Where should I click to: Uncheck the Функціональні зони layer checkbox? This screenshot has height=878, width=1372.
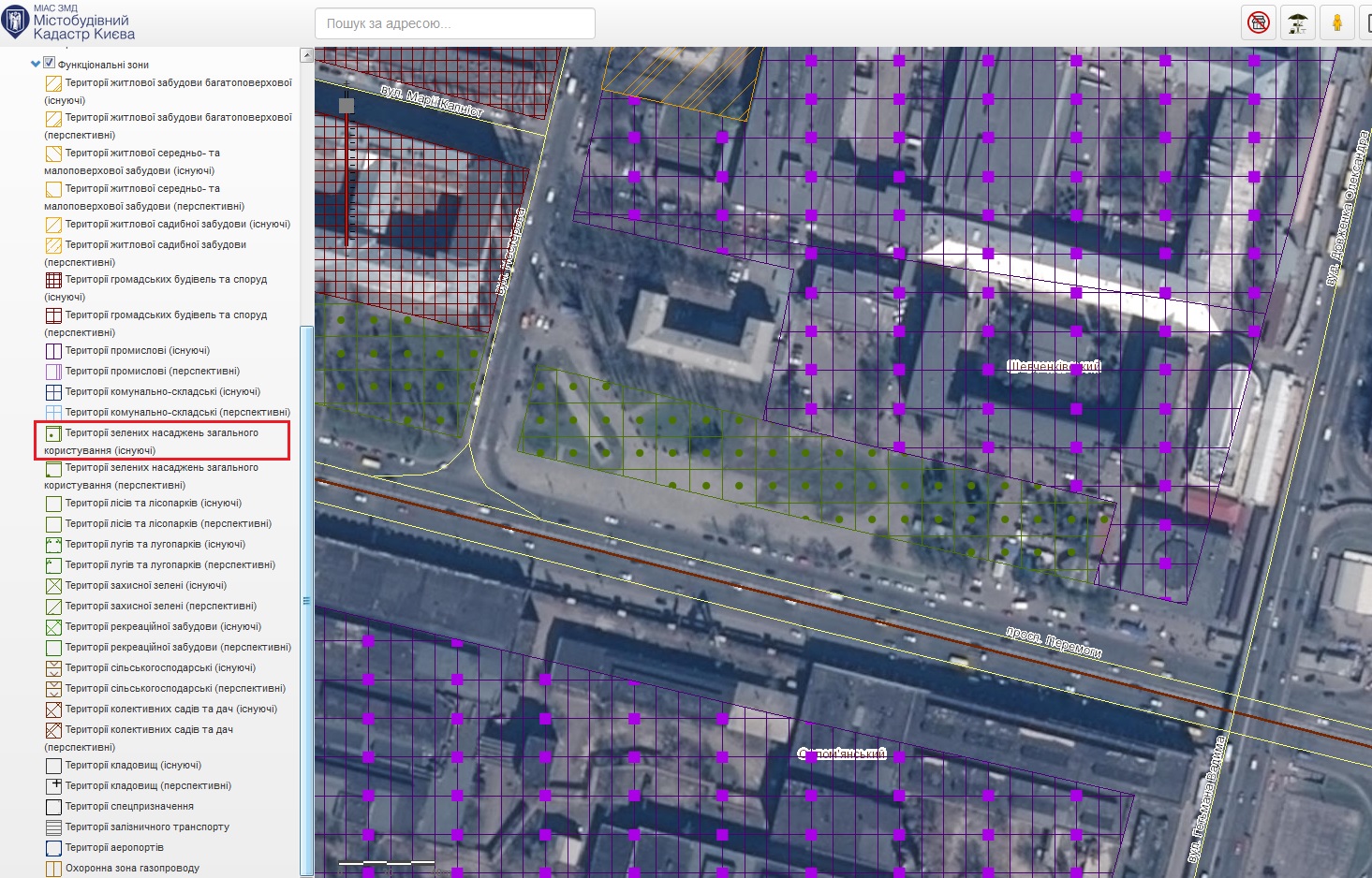coord(50,64)
